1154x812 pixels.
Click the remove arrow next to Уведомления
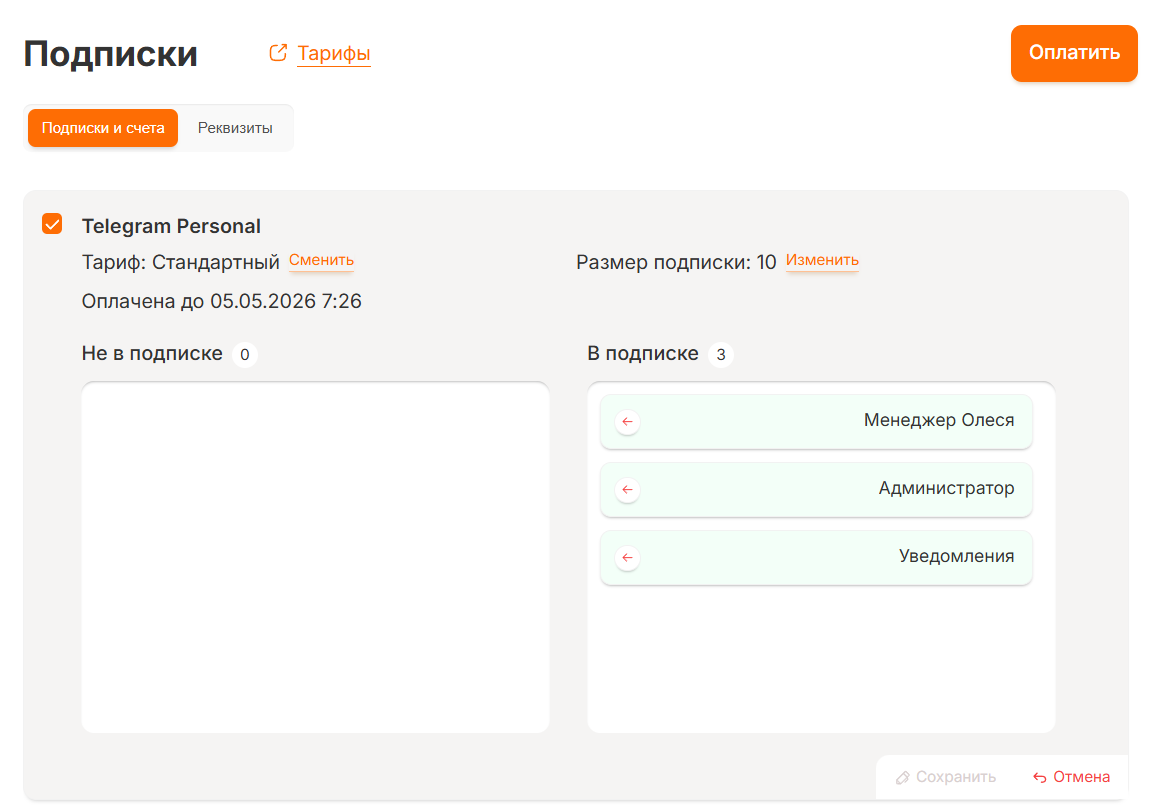(x=627, y=558)
